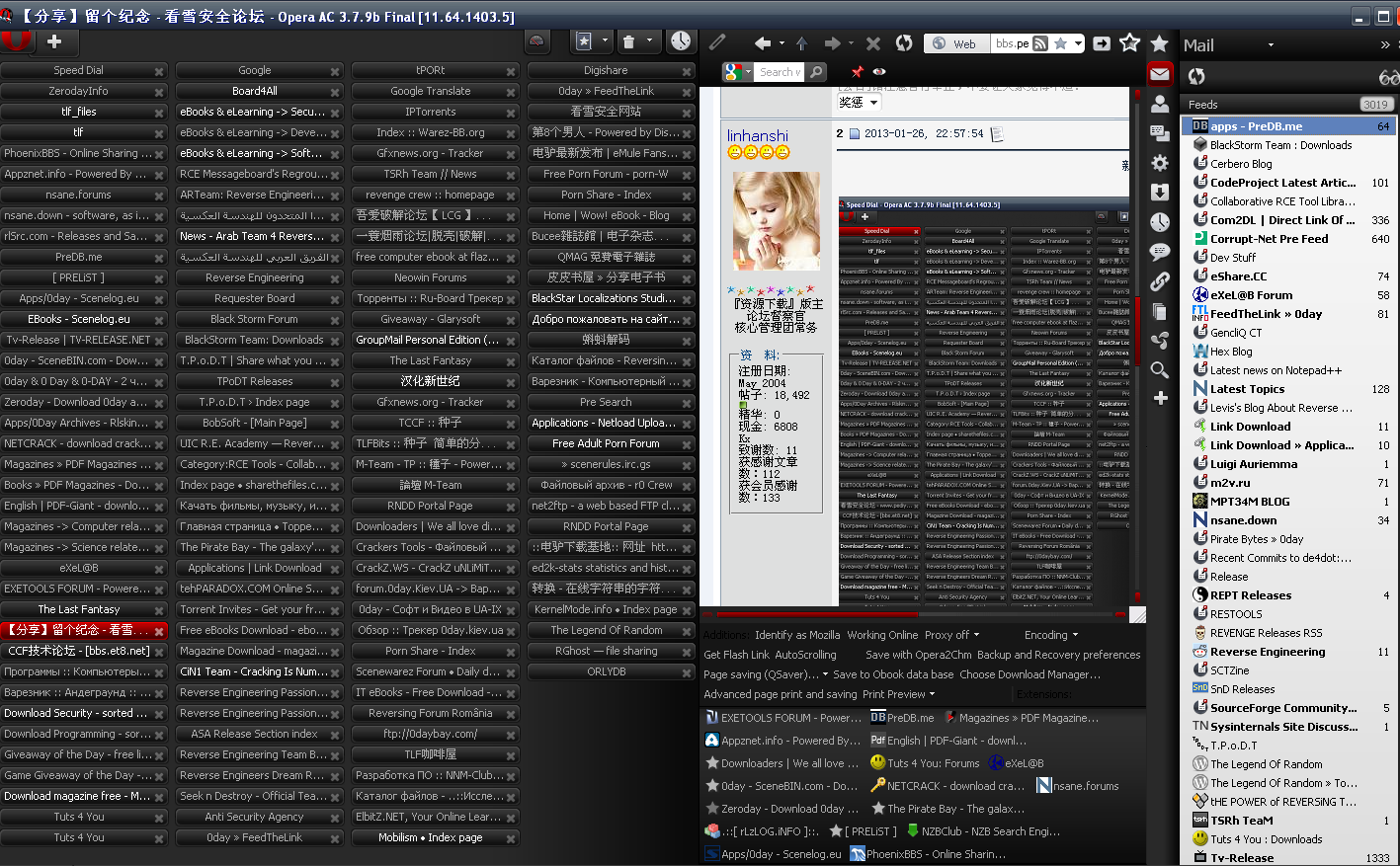Open the 奖惩 dropdown in the forum page
Screen dimensions: 1400x866
(x=858, y=103)
